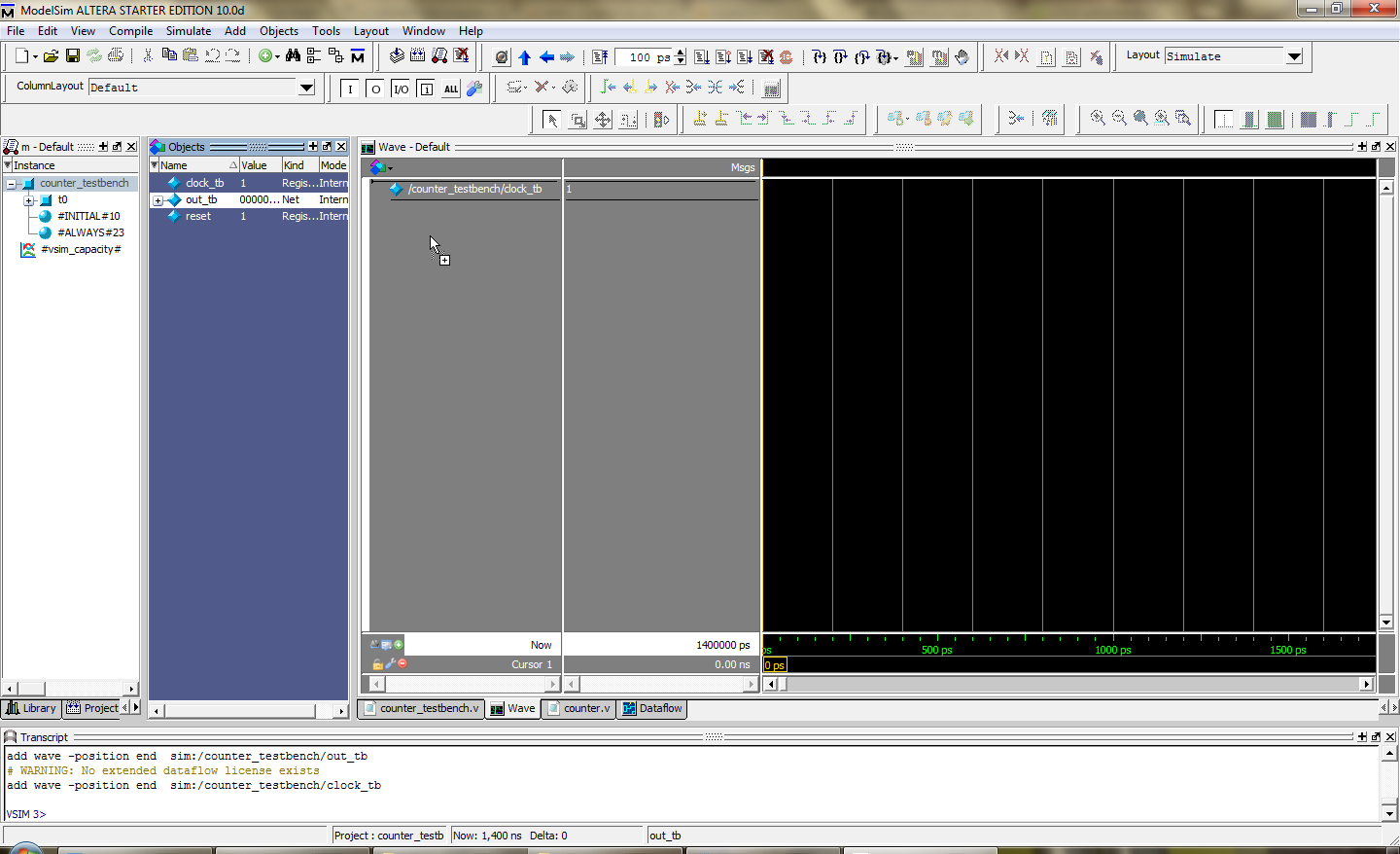This screenshot has width=1400, height=854.
Task: Click the Save floppy disk icon
Action: pos(73,56)
